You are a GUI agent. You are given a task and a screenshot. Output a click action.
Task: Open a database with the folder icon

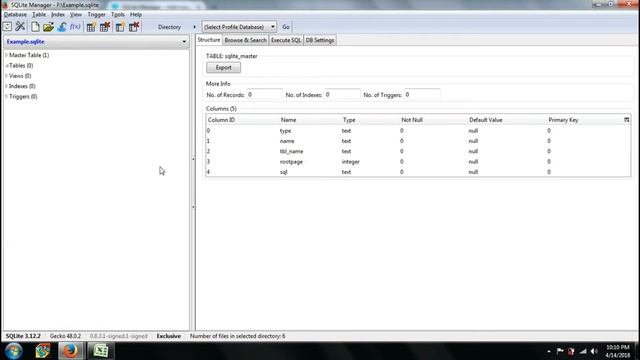pyautogui.click(x=48, y=27)
